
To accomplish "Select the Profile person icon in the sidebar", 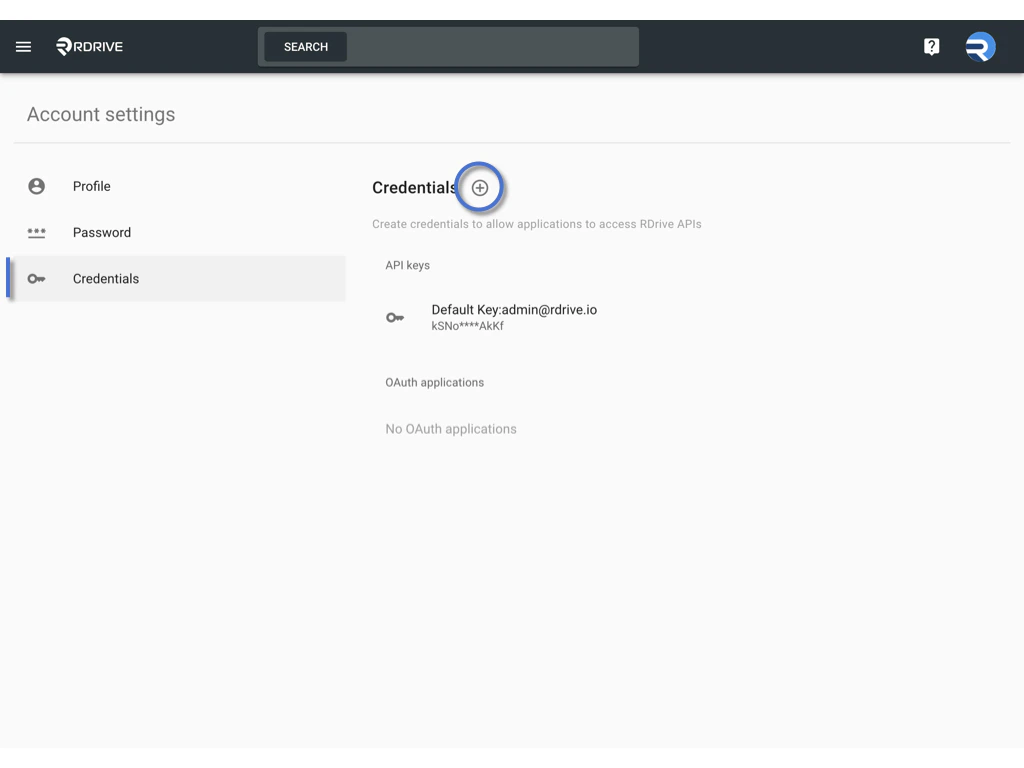I will (x=37, y=186).
